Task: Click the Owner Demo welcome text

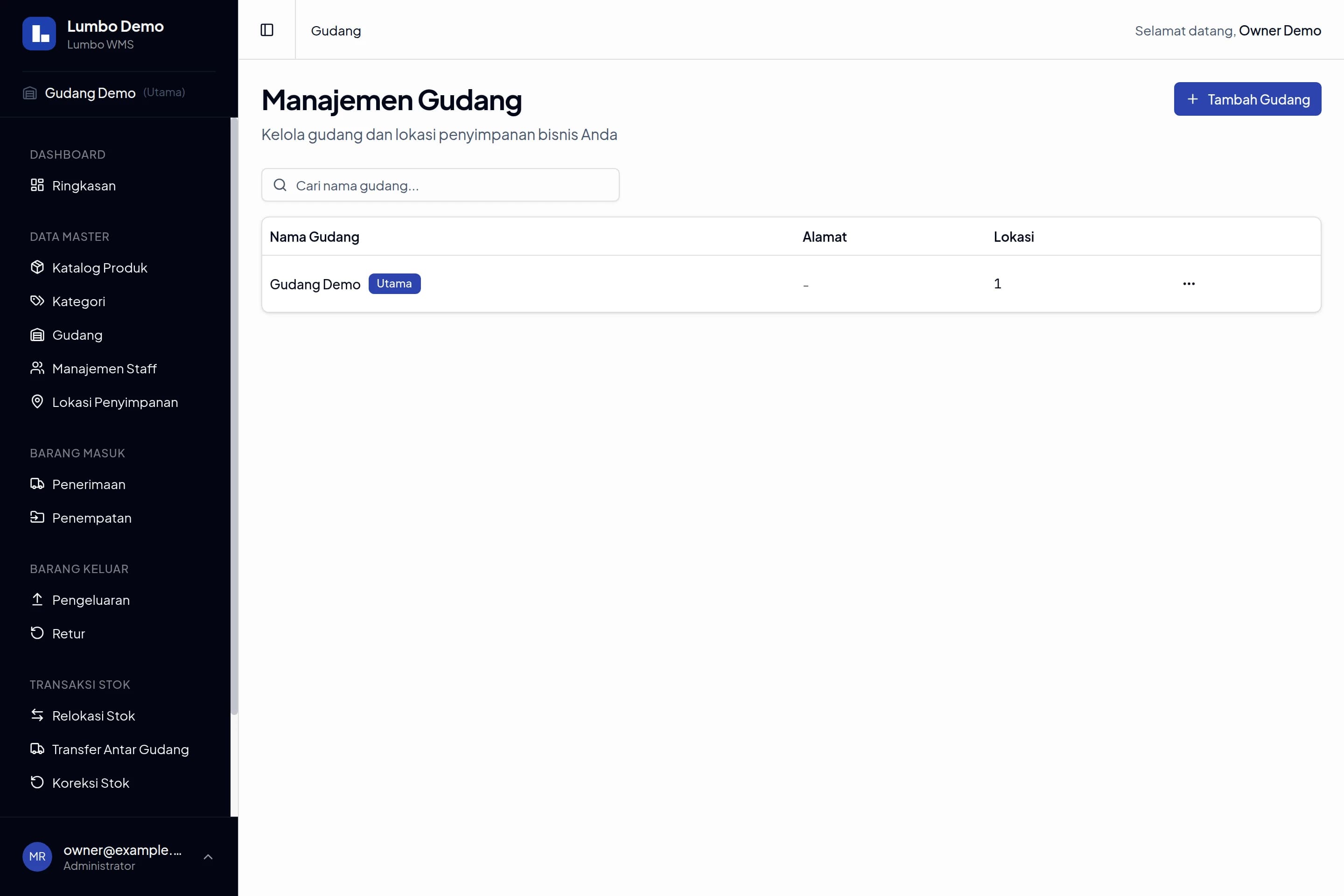Action: [x=1280, y=30]
